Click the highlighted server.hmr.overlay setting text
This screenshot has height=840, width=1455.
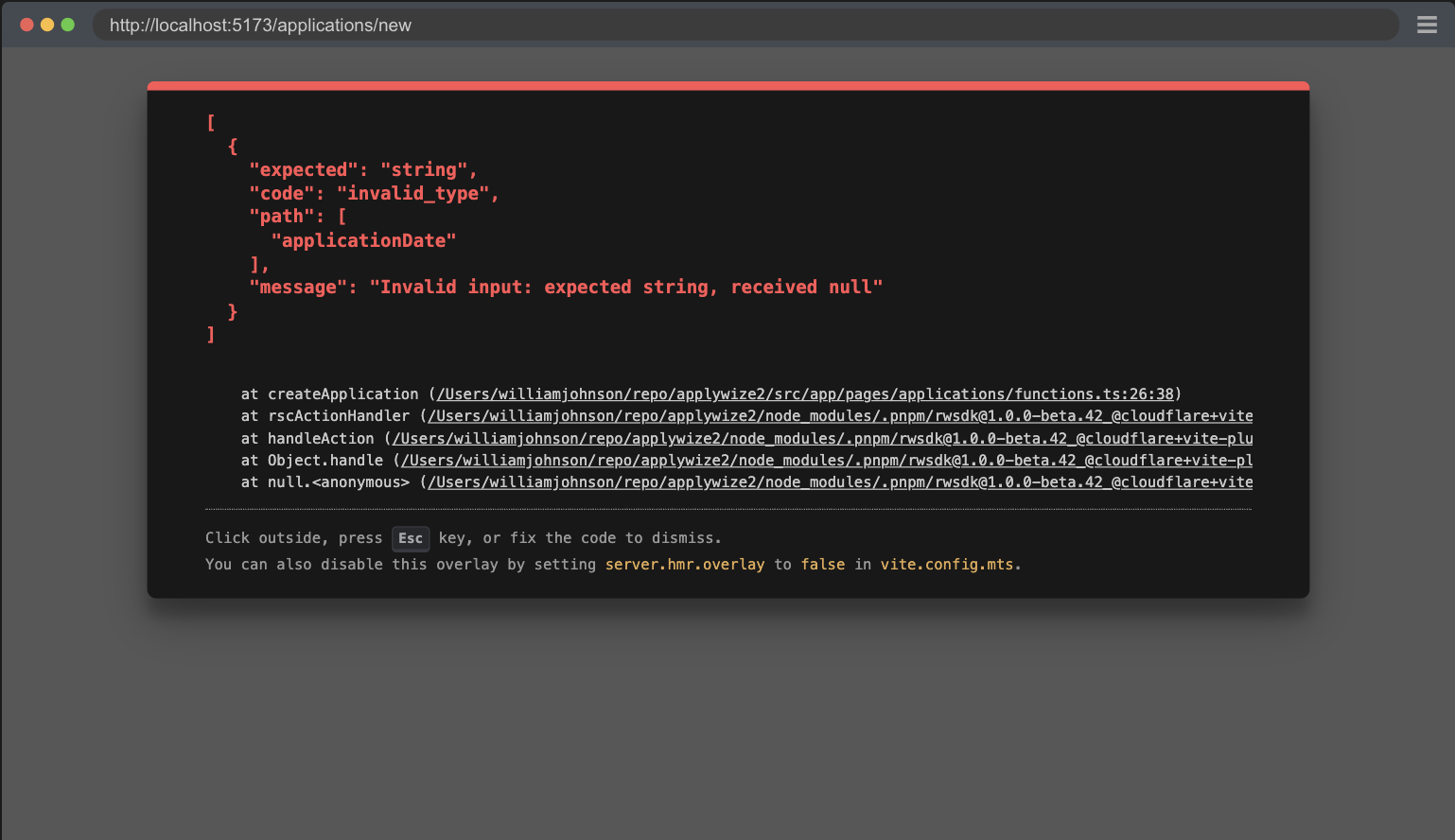[684, 564]
